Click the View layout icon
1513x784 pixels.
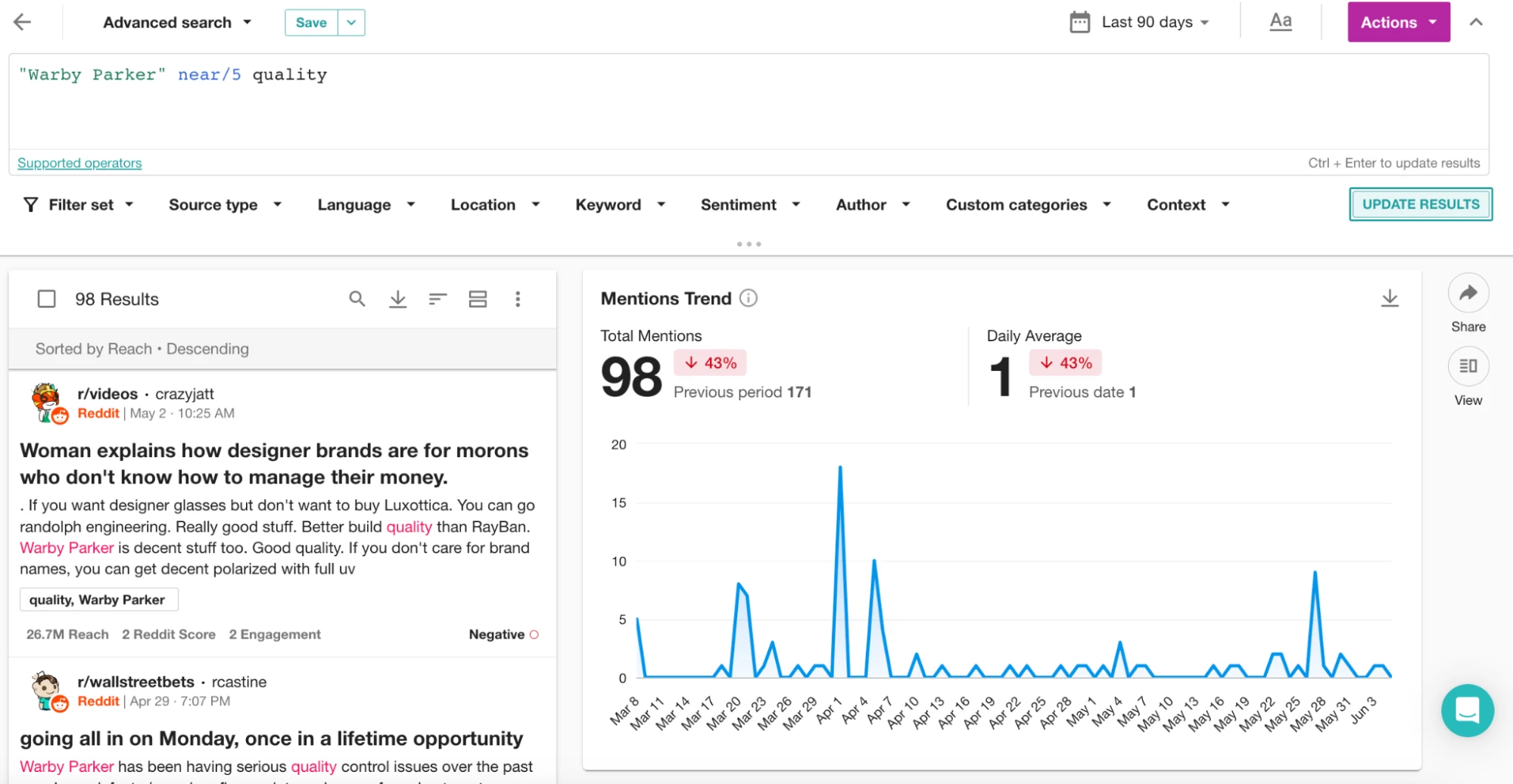(x=1468, y=366)
